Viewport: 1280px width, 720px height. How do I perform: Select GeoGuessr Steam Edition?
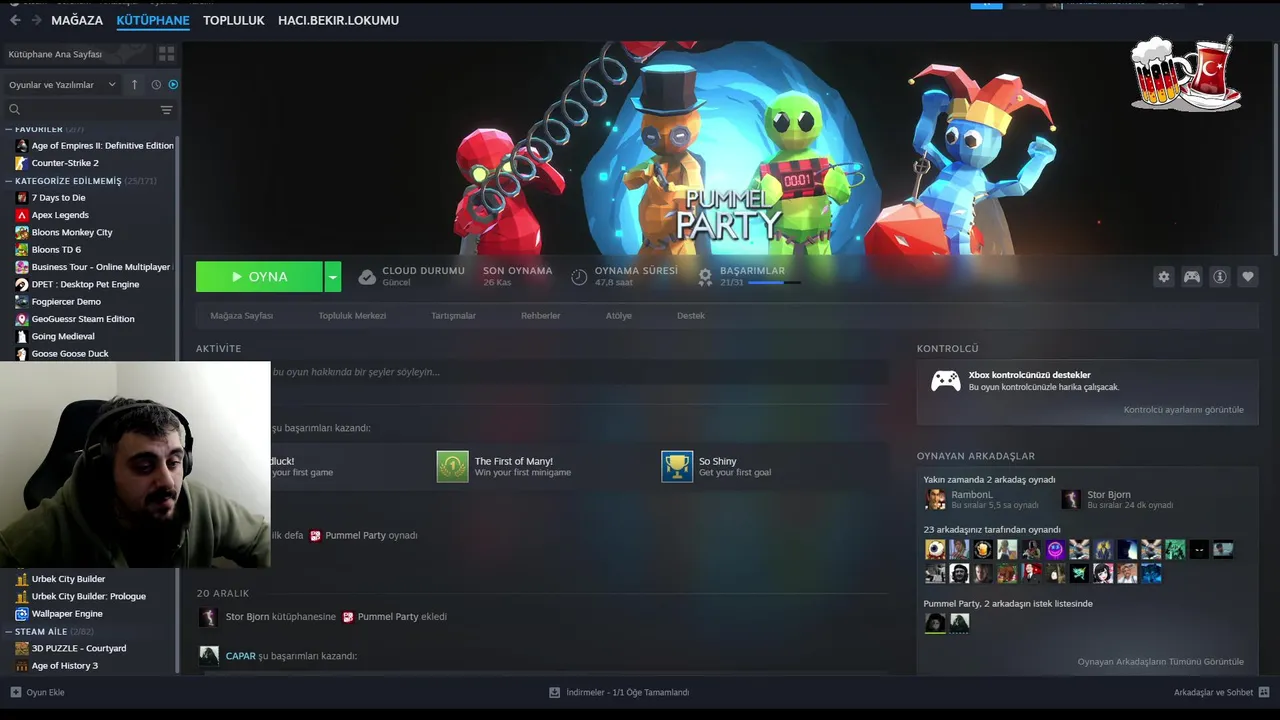(83, 319)
